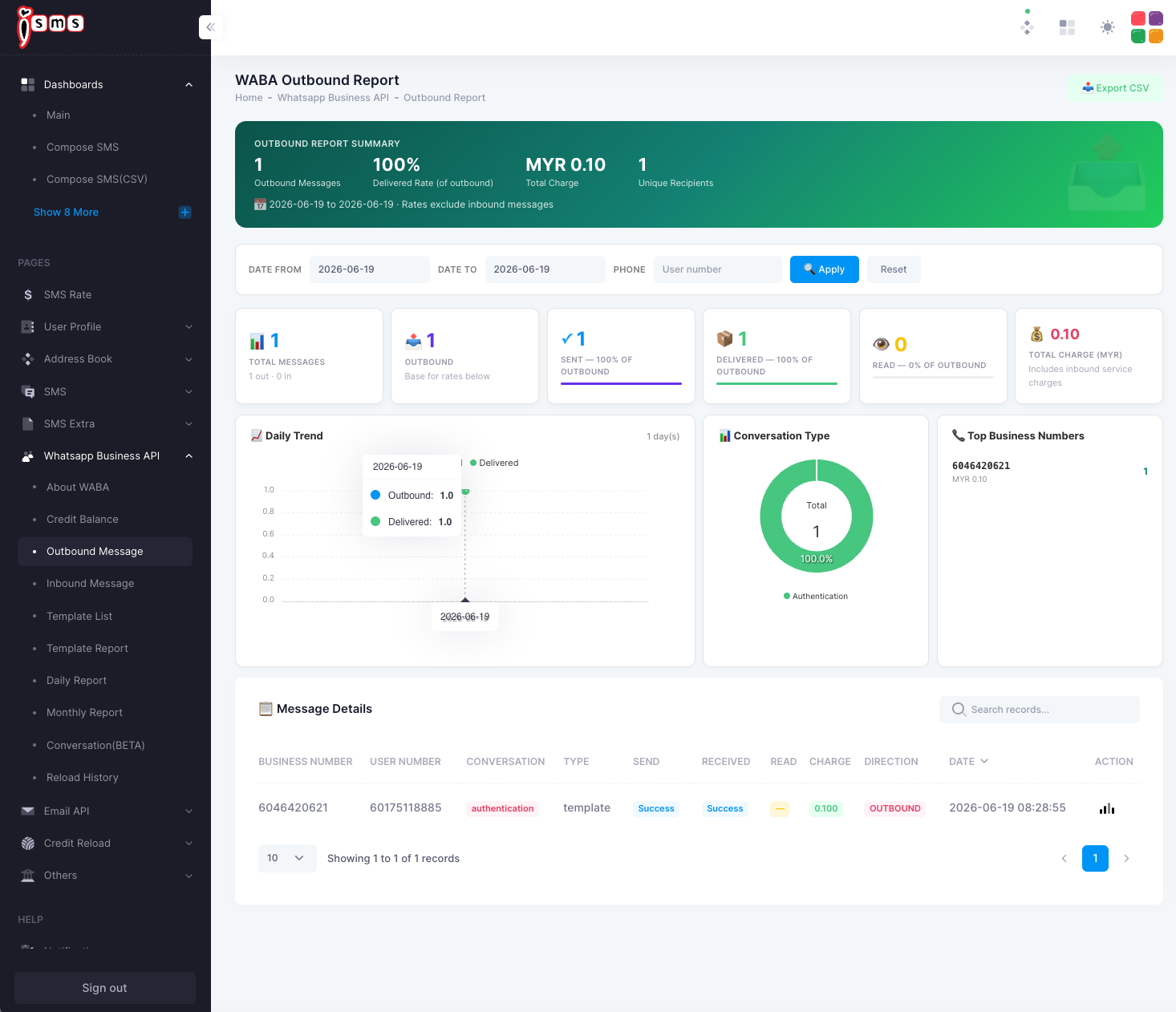Collapse the Dashboards menu section
The width and height of the screenshot is (1176, 1012).
[189, 85]
